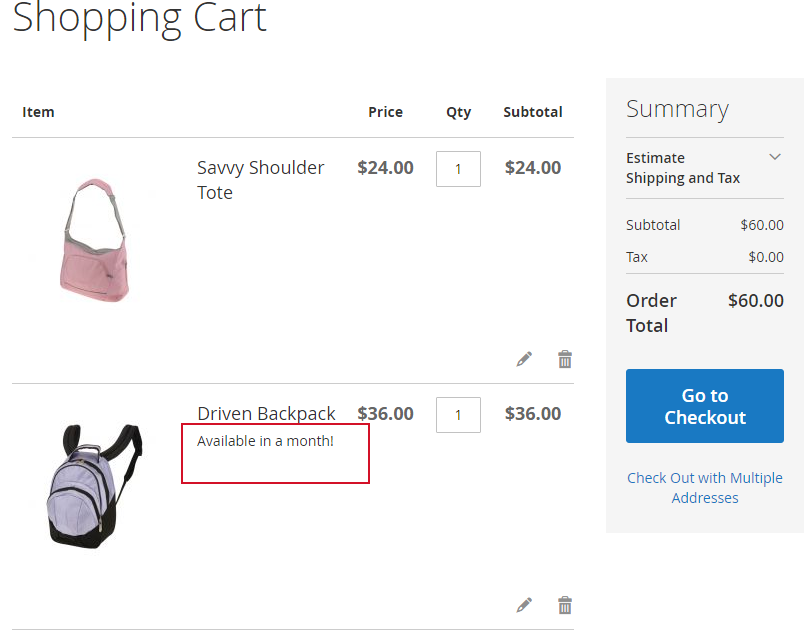Viewport: 809px width, 638px height.
Task: Edit the Savvy Shoulder Tote item
Action: pyautogui.click(x=524, y=359)
